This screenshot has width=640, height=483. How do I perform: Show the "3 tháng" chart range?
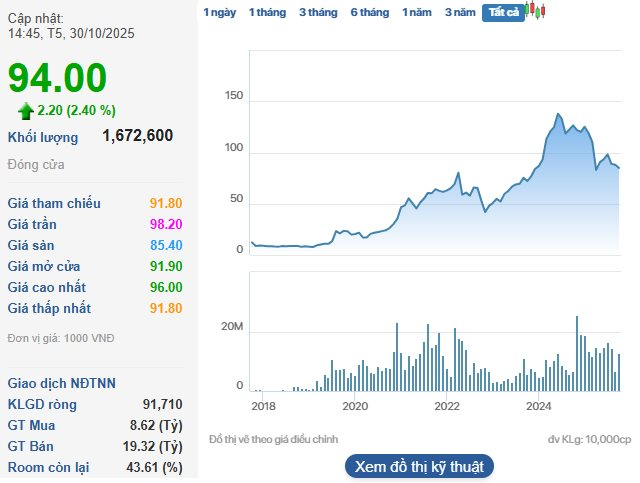click(318, 12)
